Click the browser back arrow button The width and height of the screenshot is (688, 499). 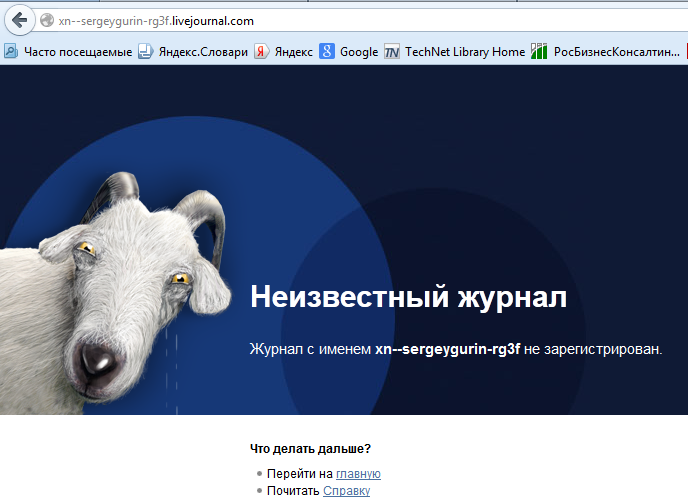pos(19,20)
